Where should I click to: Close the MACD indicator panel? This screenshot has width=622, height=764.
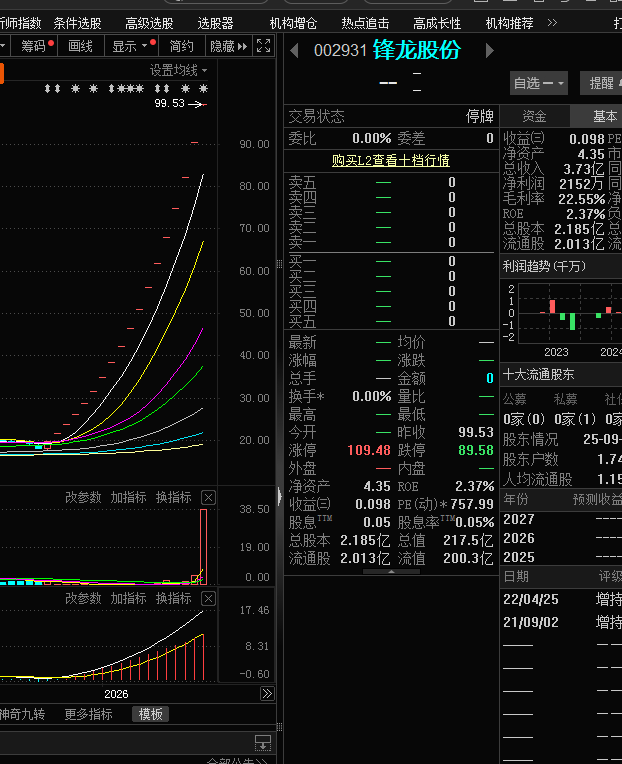[208, 598]
